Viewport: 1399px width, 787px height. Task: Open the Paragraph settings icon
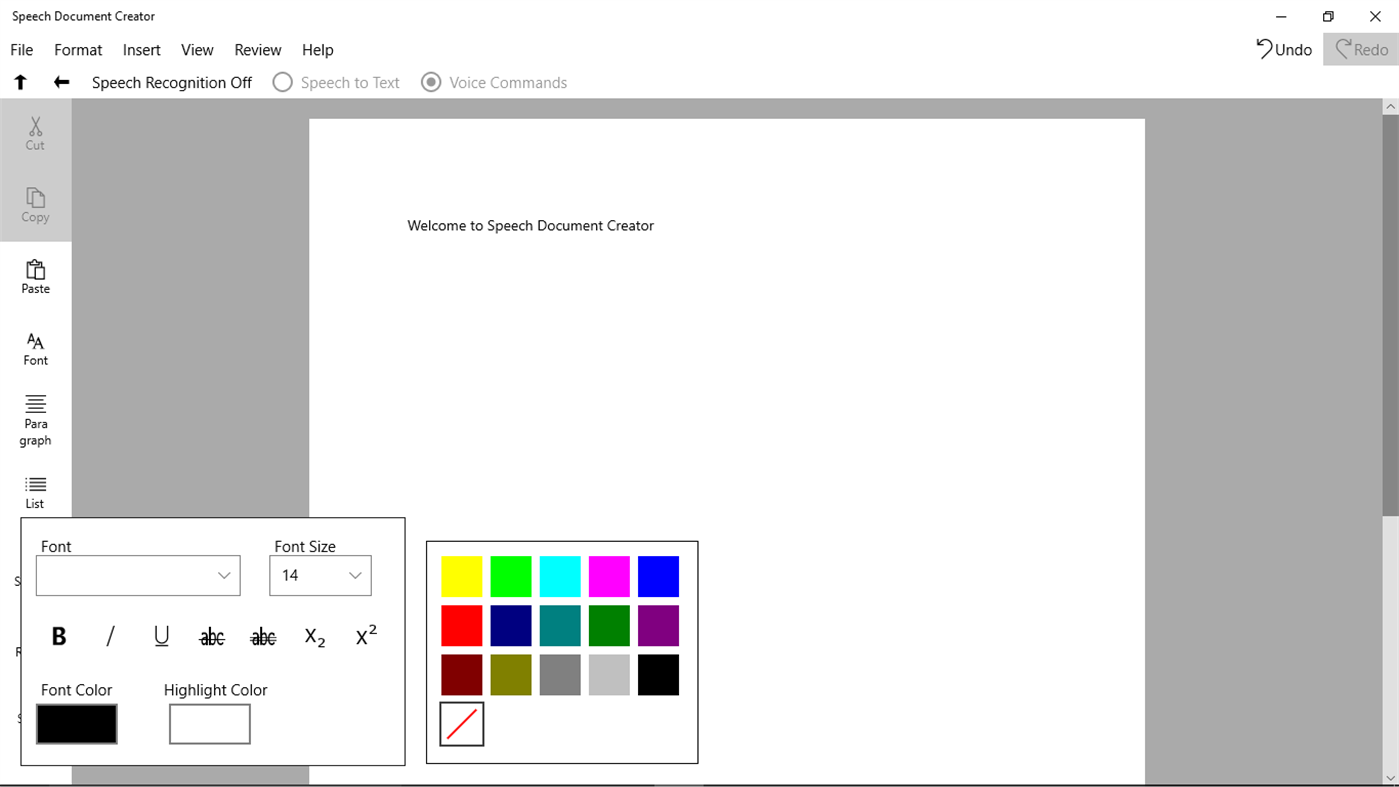35,418
